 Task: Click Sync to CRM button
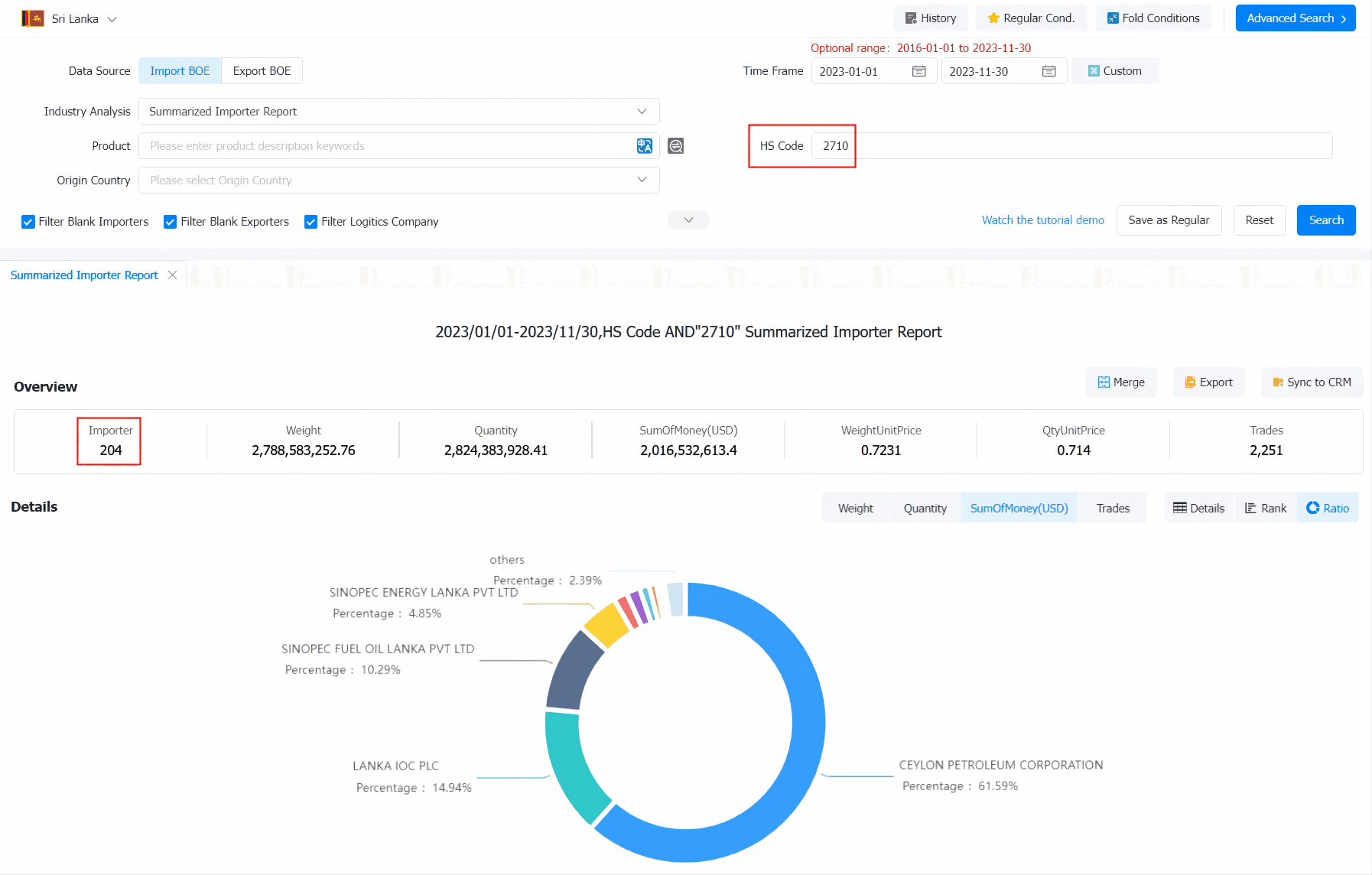pos(1312,382)
